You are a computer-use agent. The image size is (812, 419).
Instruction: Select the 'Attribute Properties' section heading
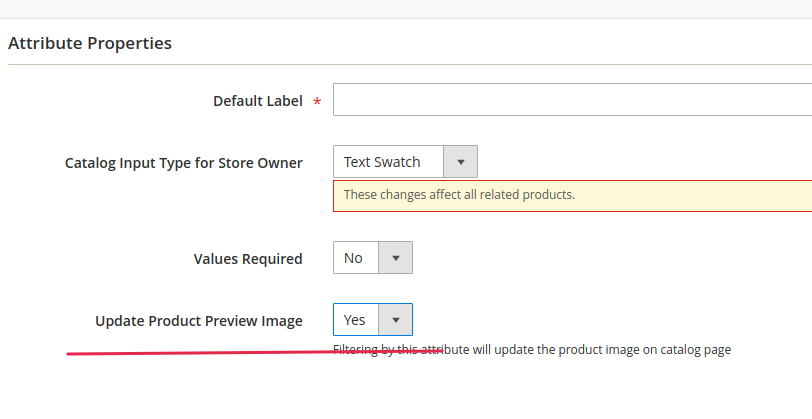pos(90,43)
